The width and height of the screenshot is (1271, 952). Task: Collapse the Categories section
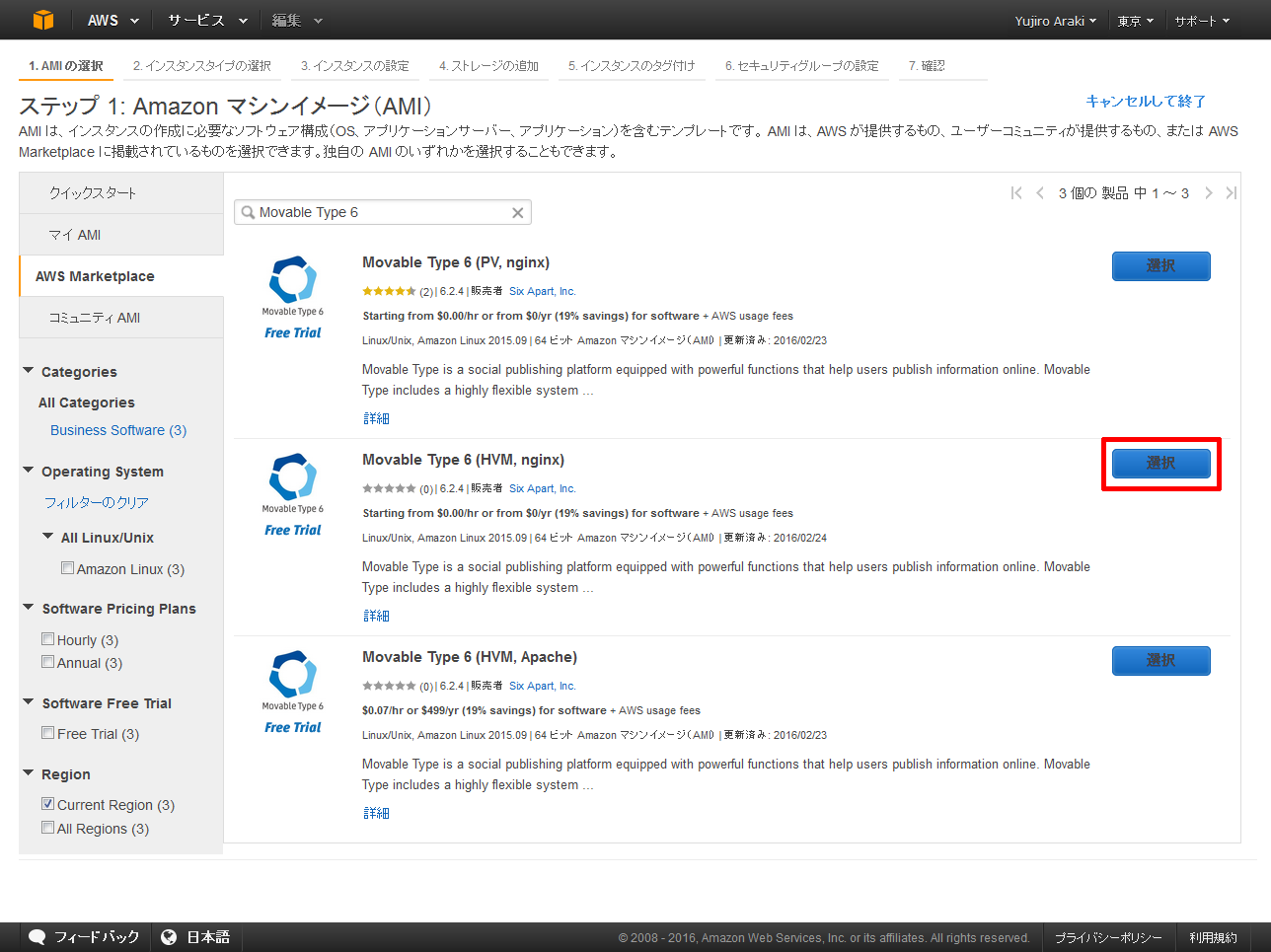click(29, 371)
